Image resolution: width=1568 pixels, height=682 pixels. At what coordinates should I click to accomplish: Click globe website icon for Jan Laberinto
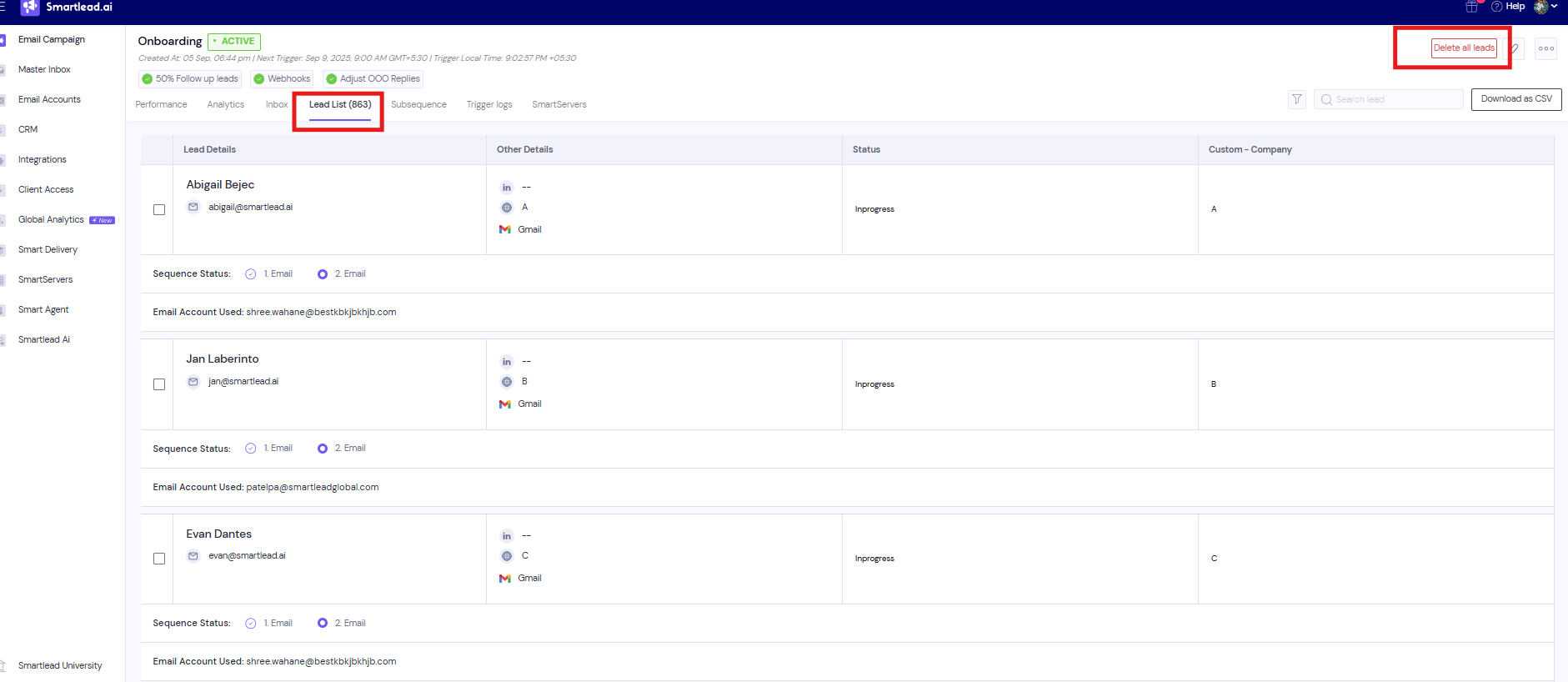point(506,382)
